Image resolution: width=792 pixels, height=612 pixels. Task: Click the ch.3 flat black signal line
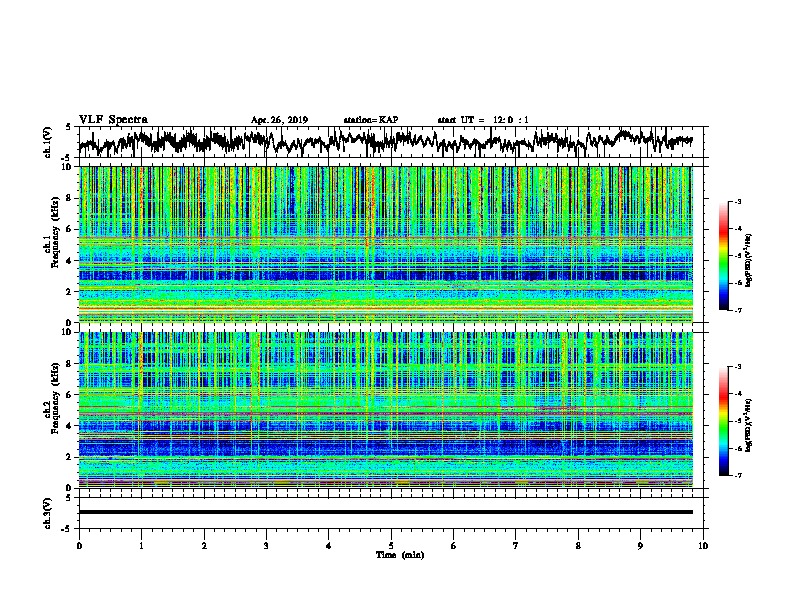tap(385, 512)
